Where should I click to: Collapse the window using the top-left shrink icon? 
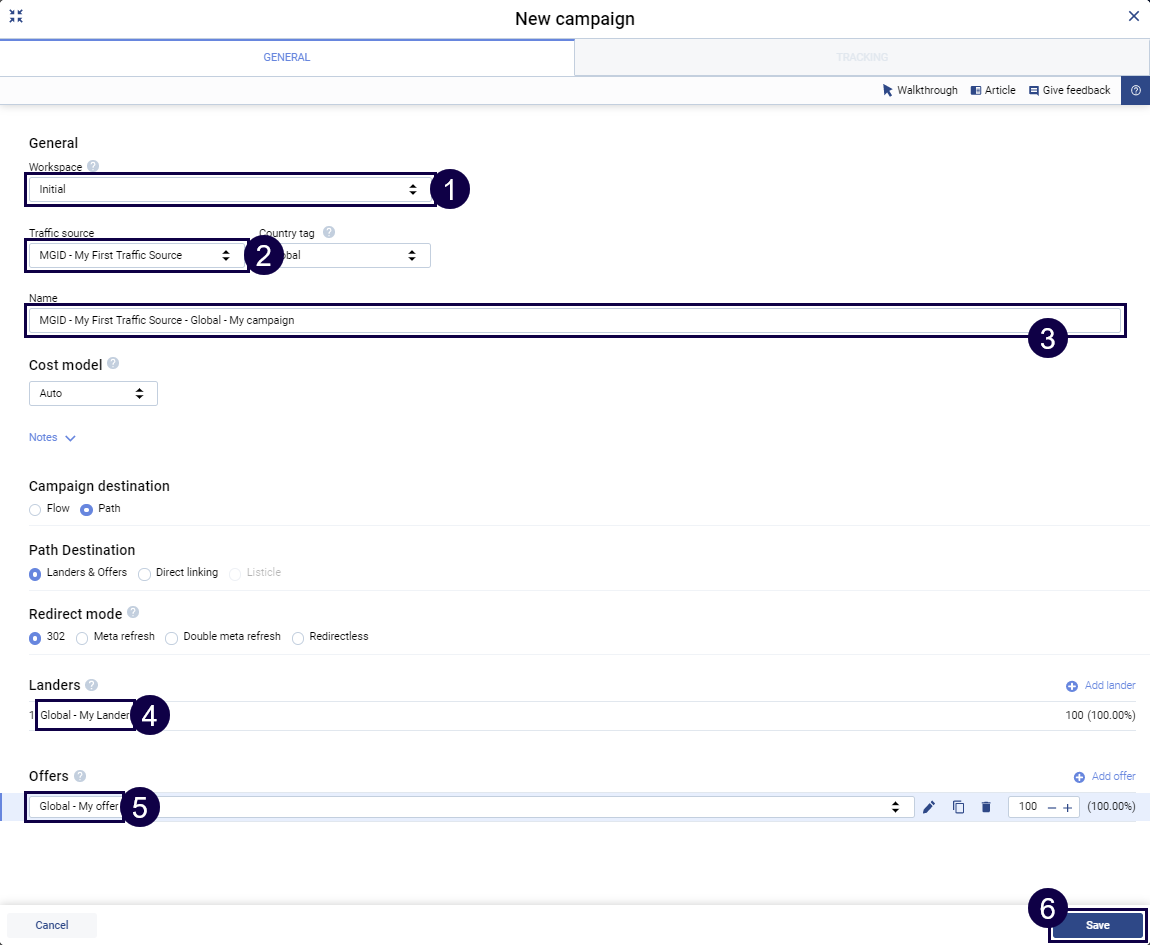tap(16, 17)
